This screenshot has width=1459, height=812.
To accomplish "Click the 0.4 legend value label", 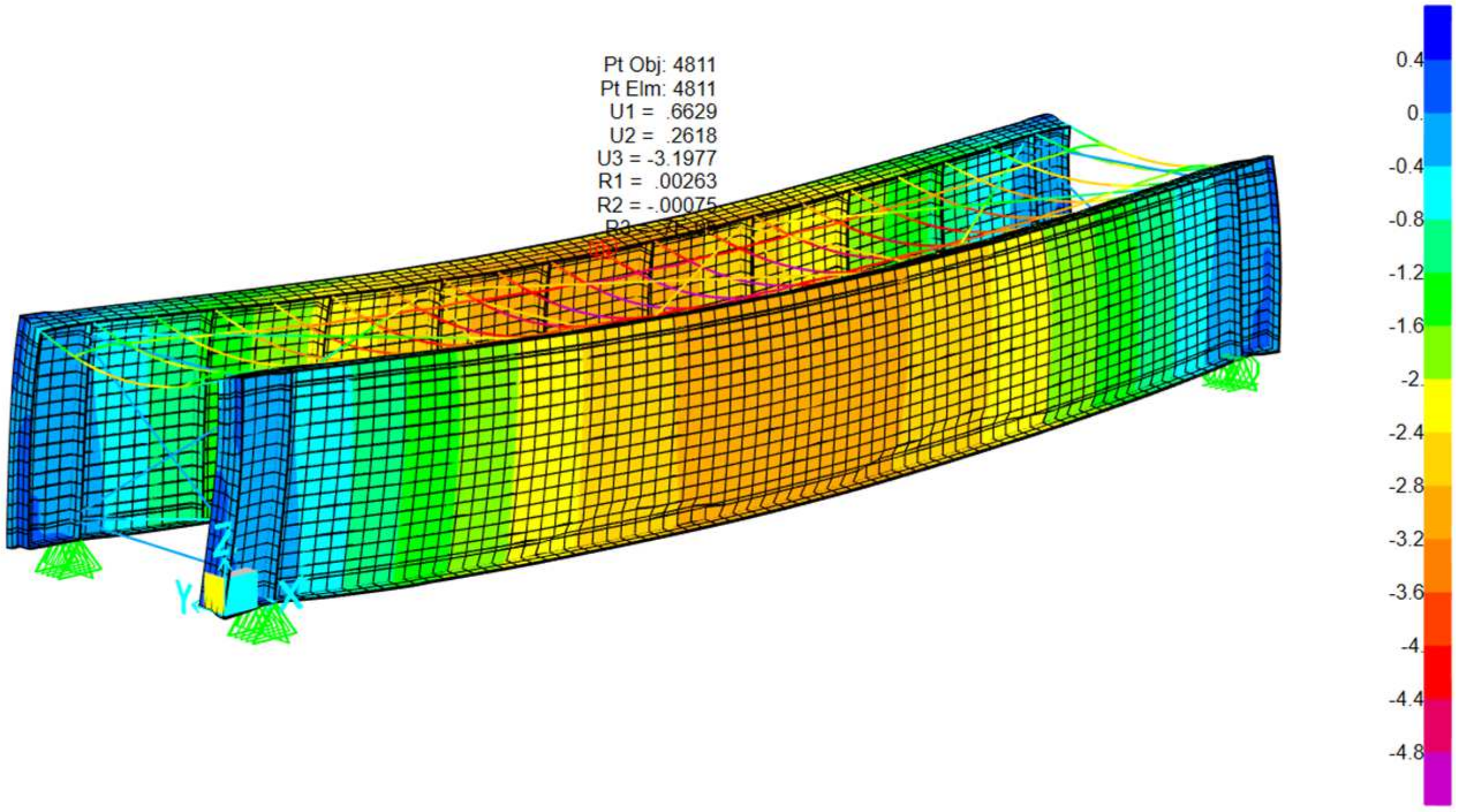I will (1409, 60).
